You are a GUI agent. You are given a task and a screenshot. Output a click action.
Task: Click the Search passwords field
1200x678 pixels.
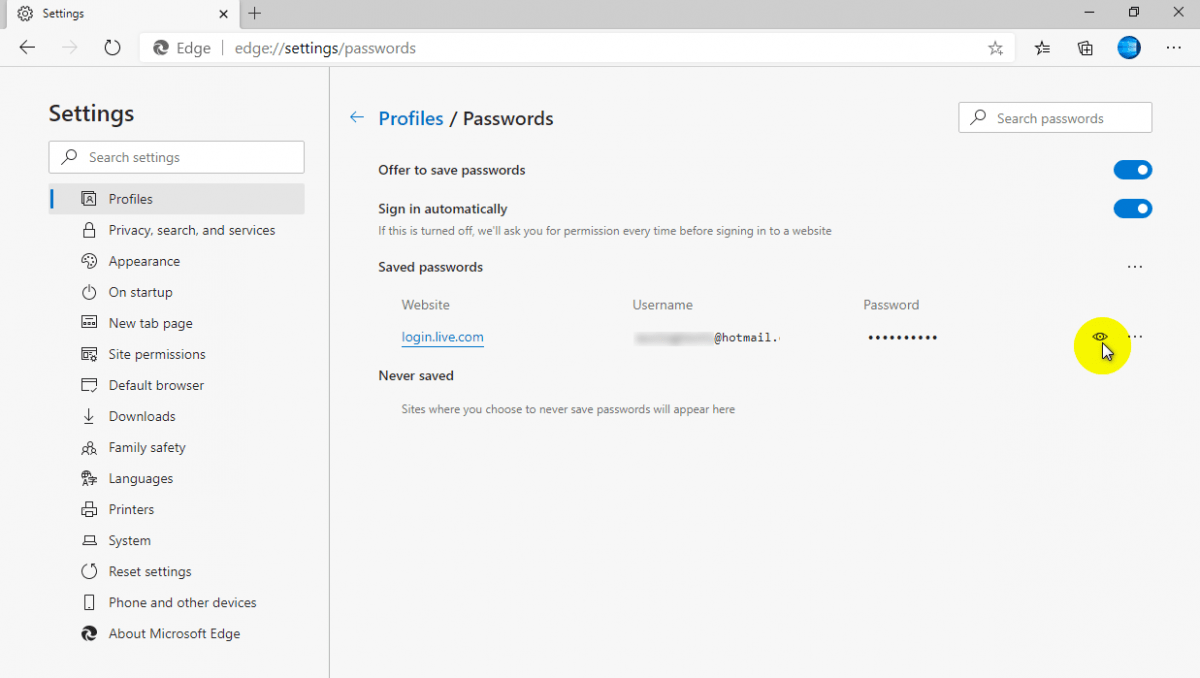coord(1055,117)
